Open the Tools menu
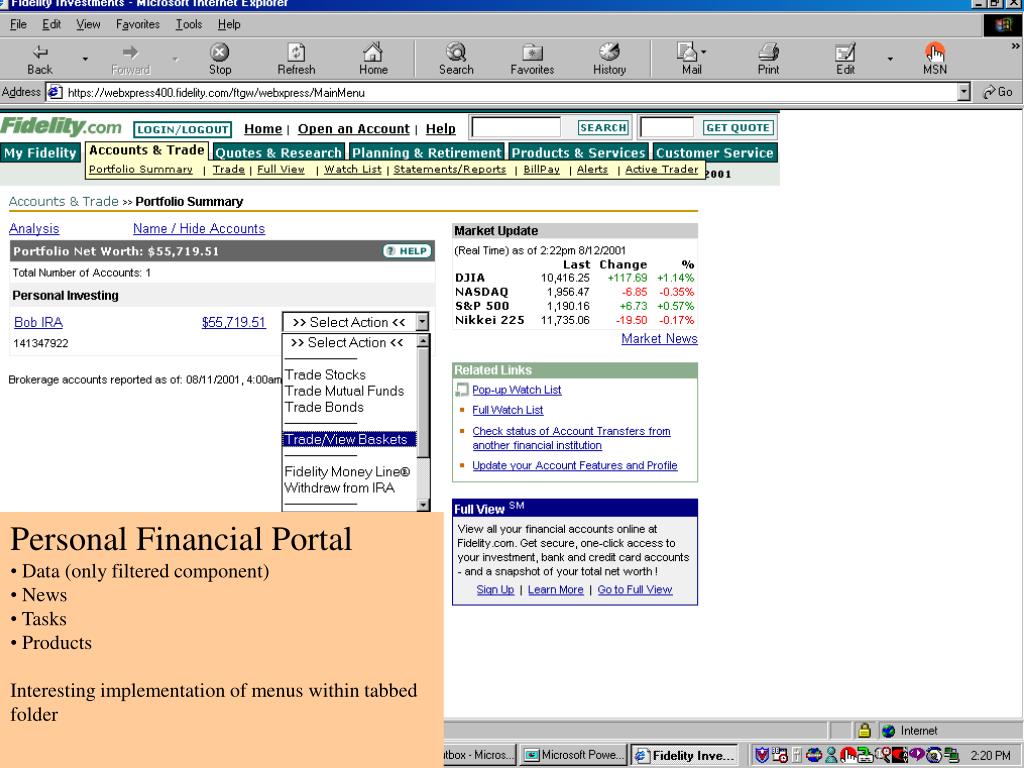Viewport: 1024px width, 768px height. (x=189, y=24)
